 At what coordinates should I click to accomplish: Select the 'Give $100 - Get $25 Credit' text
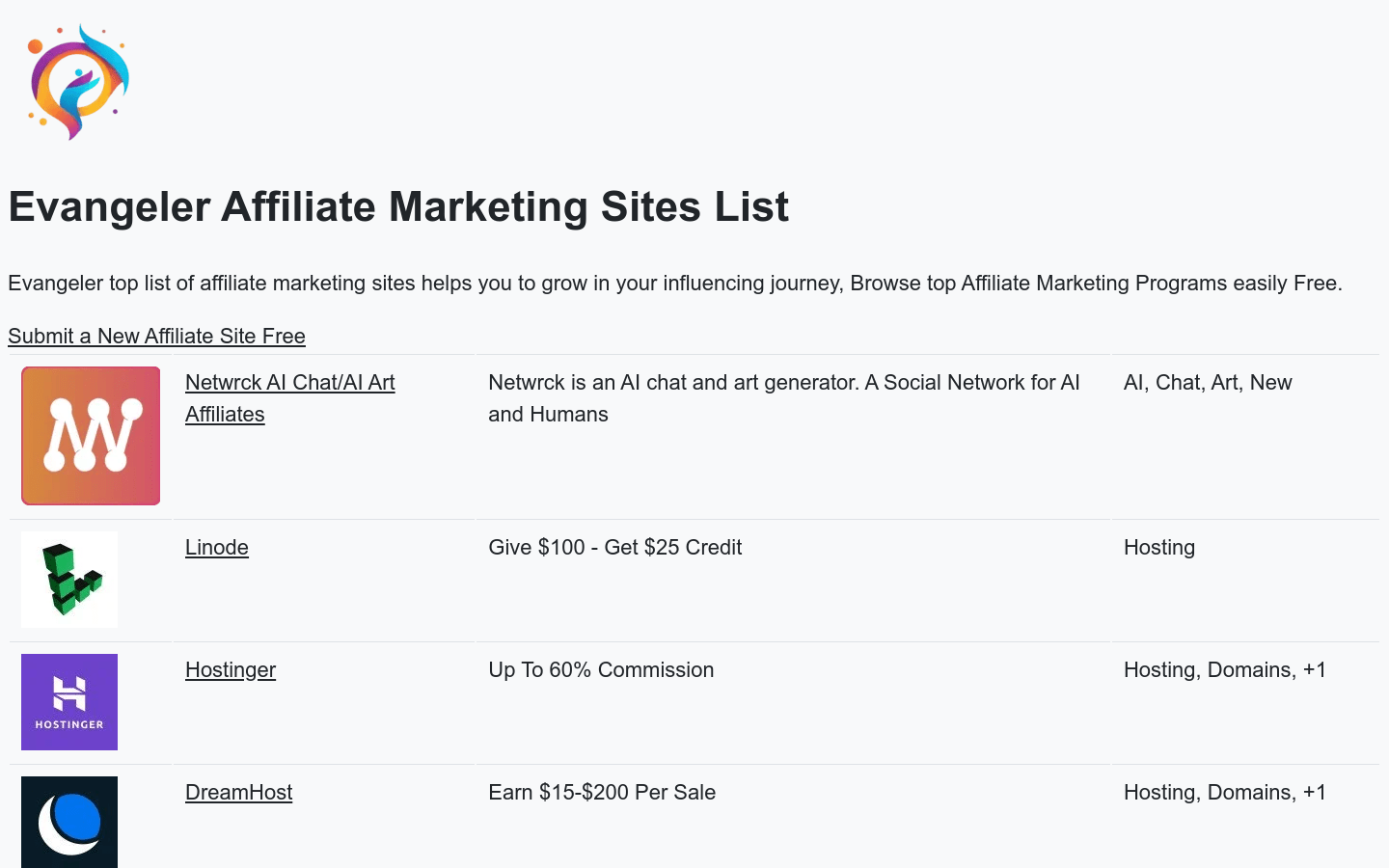coord(615,547)
